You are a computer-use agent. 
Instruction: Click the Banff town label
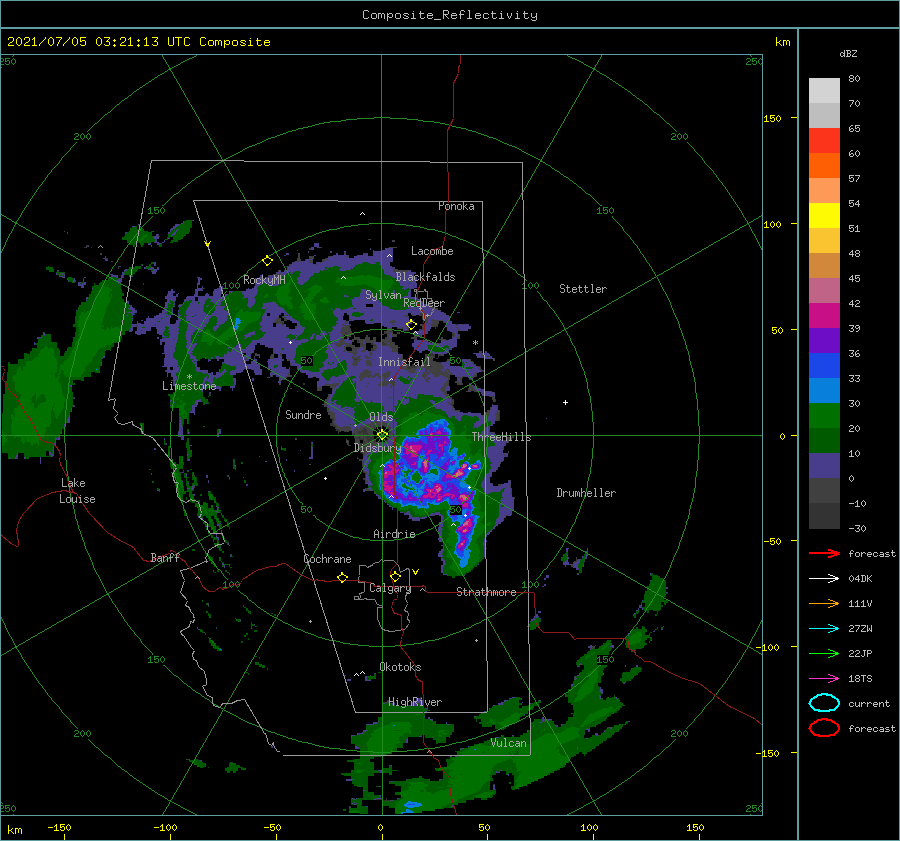165,557
